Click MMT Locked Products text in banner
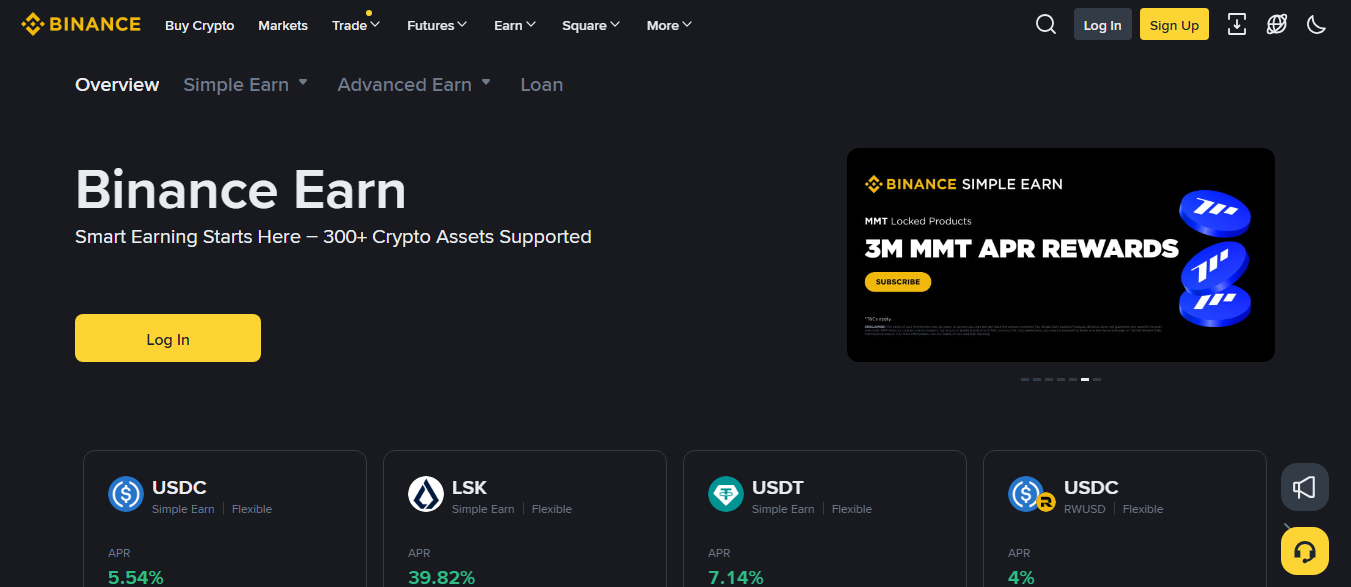 click(918, 221)
